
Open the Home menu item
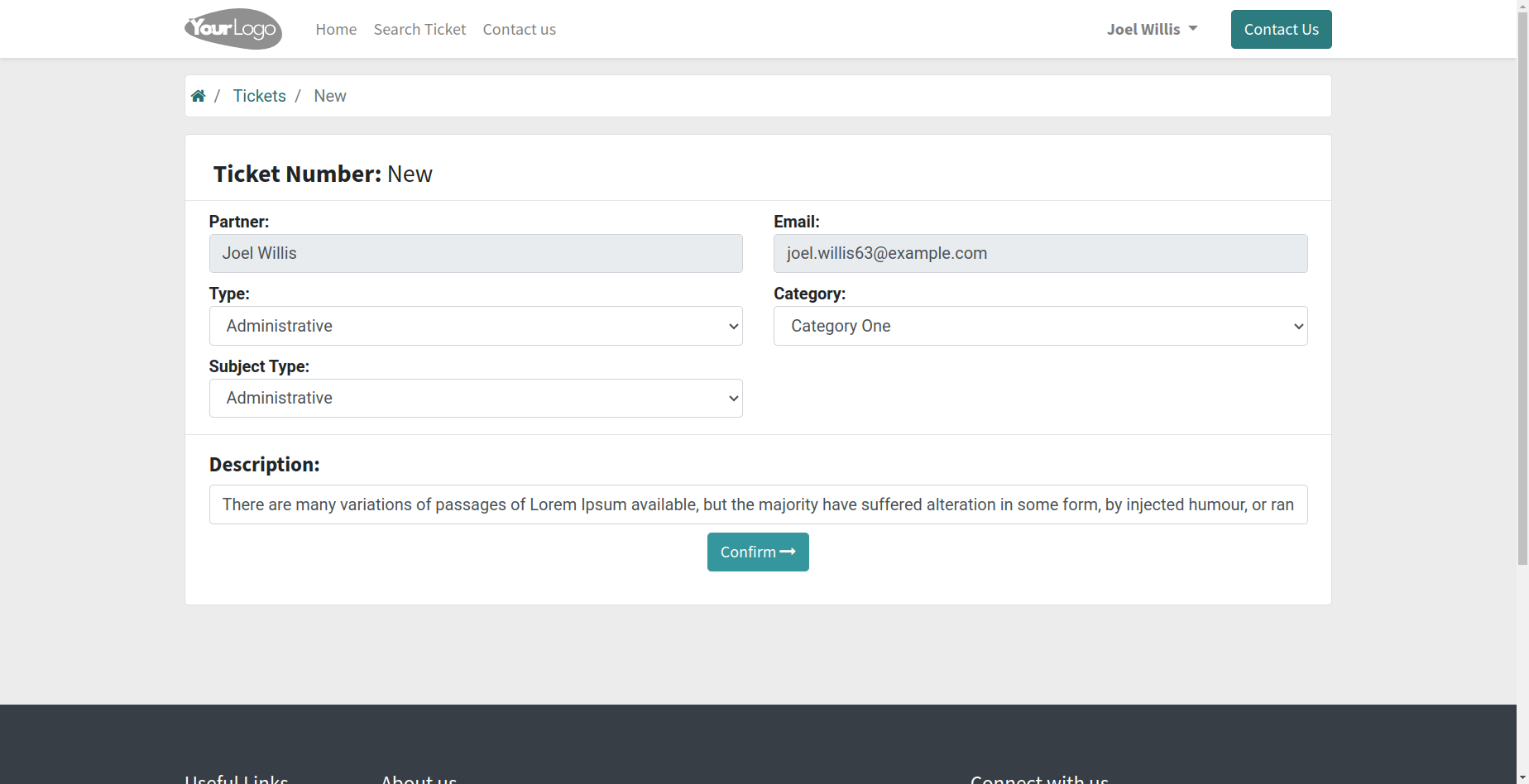336,29
